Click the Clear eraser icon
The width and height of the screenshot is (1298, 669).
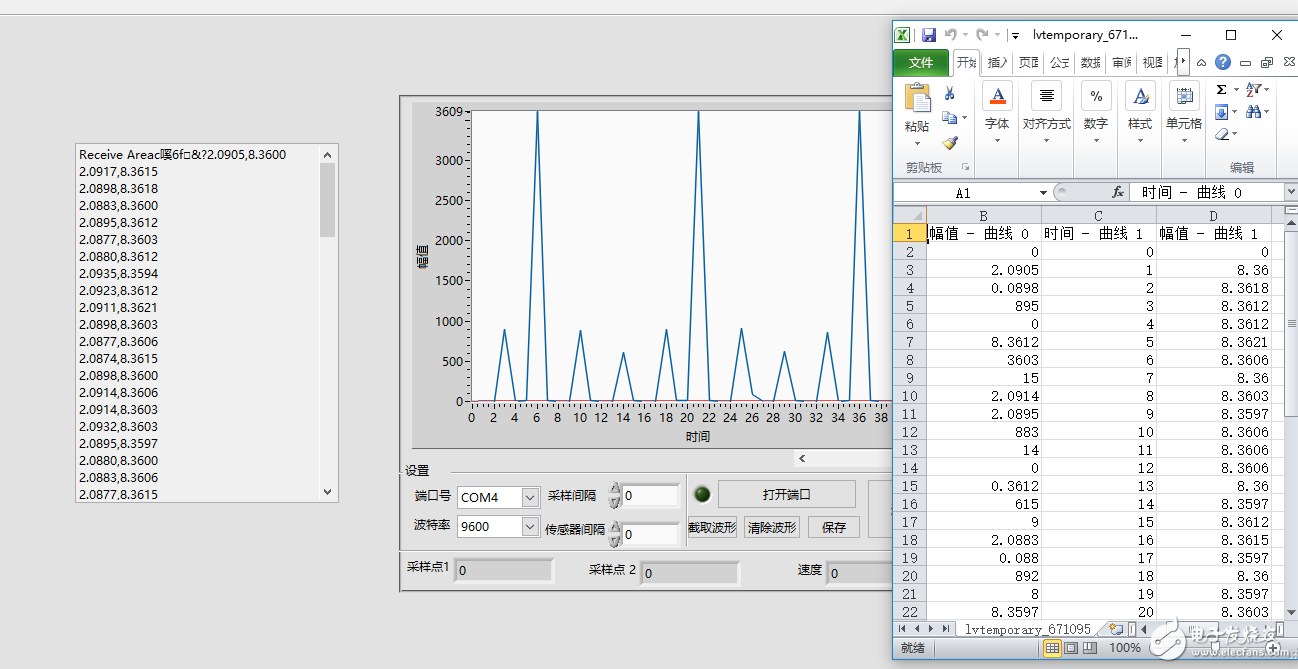(x=1222, y=134)
